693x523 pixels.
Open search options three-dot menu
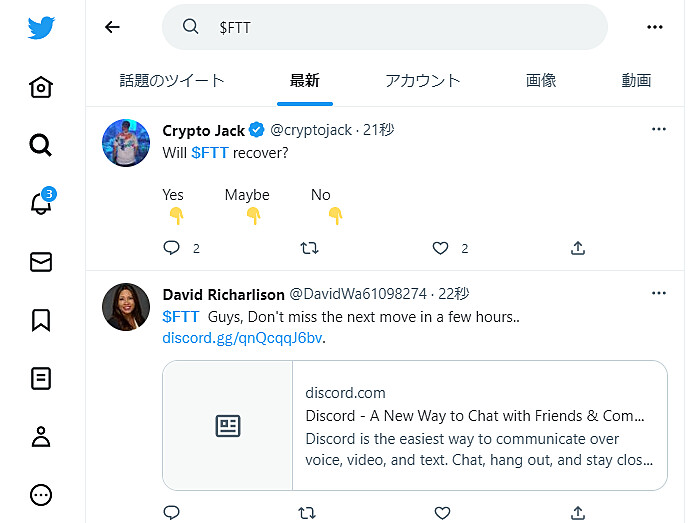coord(655,27)
